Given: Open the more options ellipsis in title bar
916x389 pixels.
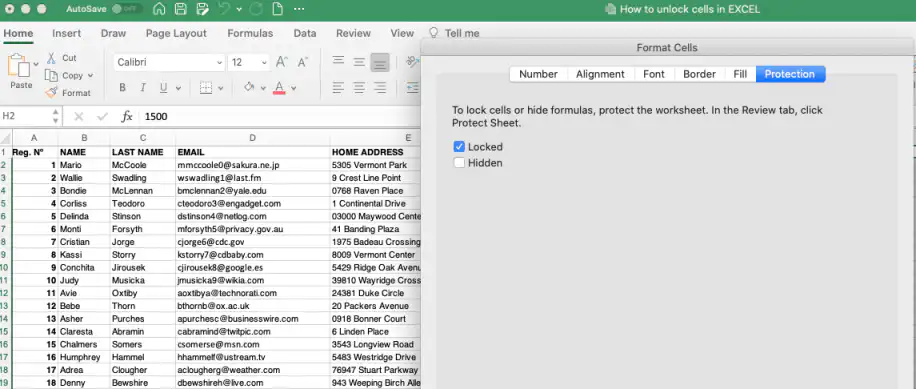Looking at the screenshot, I should tap(299, 9).
